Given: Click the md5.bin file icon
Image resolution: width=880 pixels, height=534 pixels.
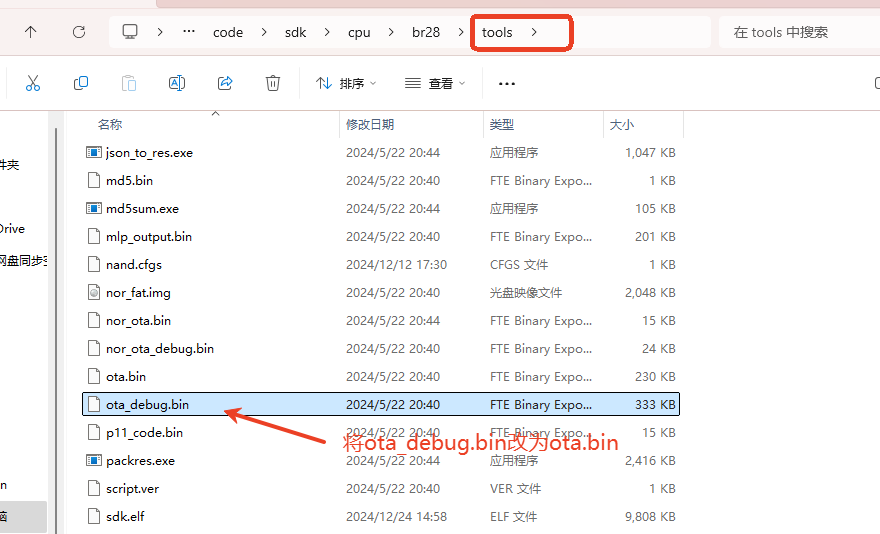Looking at the screenshot, I should tap(94, 180).
